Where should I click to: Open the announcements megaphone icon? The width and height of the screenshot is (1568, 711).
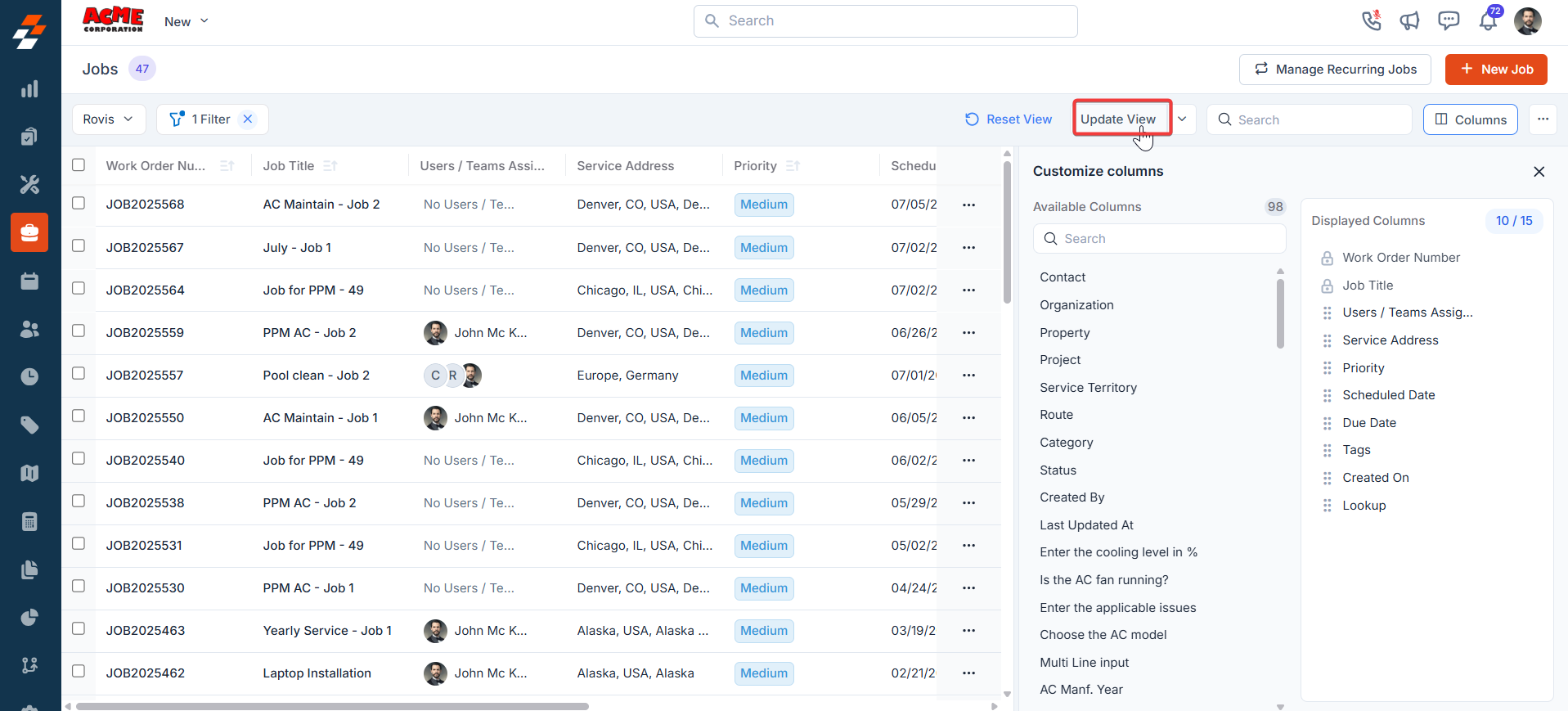1409,20
